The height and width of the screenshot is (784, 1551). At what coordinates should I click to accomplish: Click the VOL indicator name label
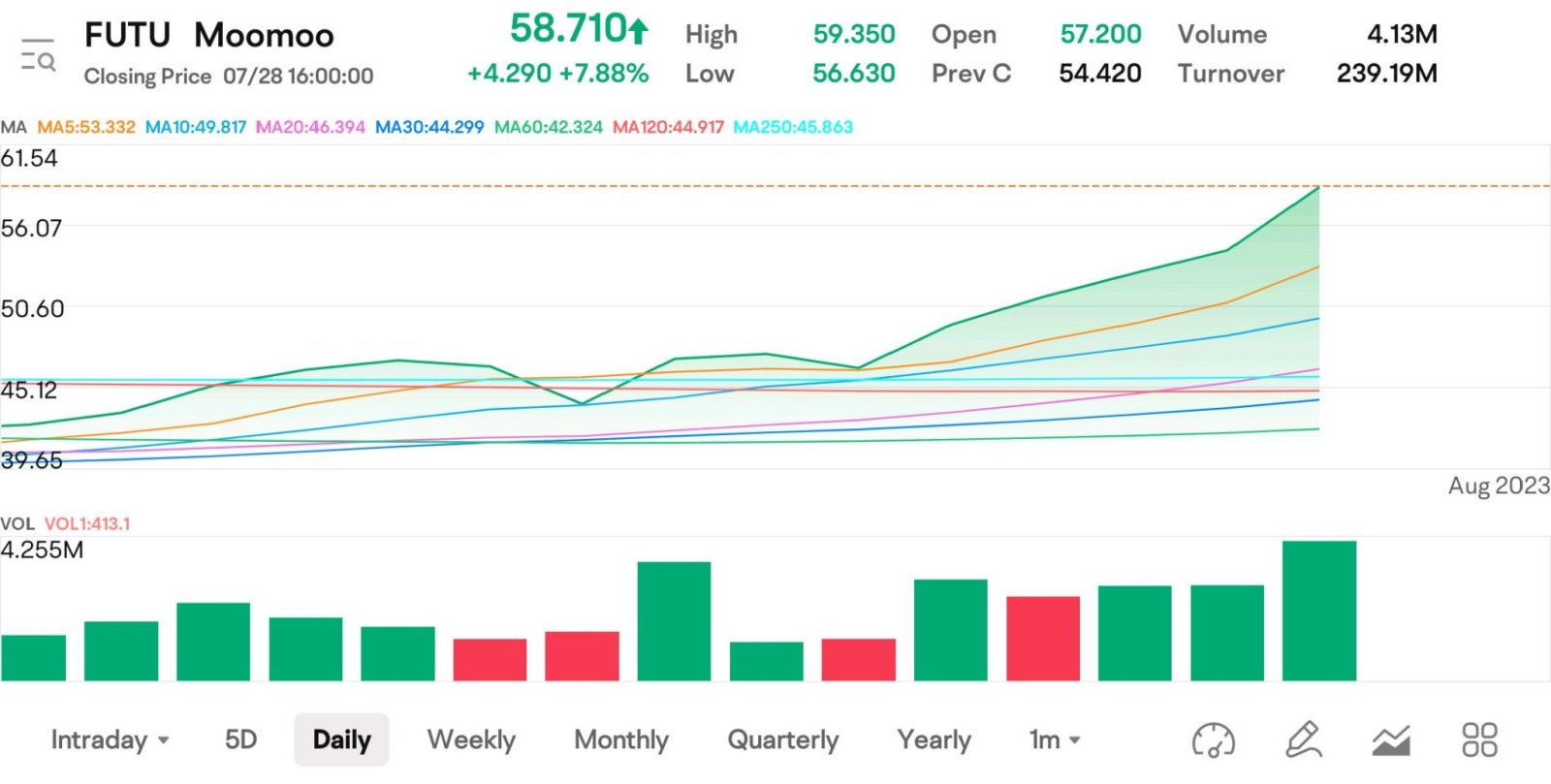tap(16, 523)
